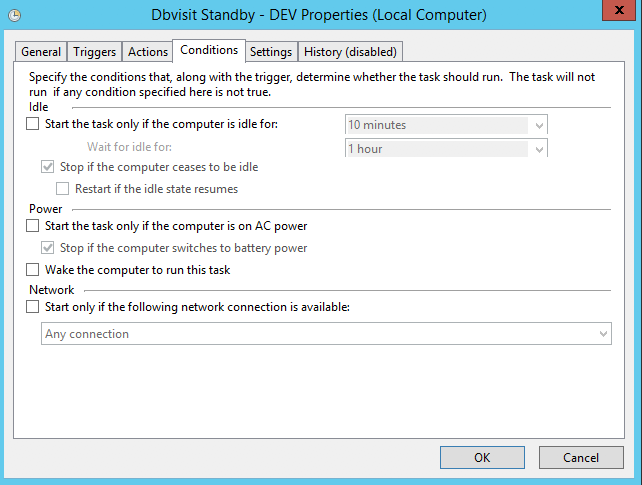Viewport: 642px width, 485px height.
Task: Enable start only on AC power
Action: pyautogui.click(x=33, y=226)
